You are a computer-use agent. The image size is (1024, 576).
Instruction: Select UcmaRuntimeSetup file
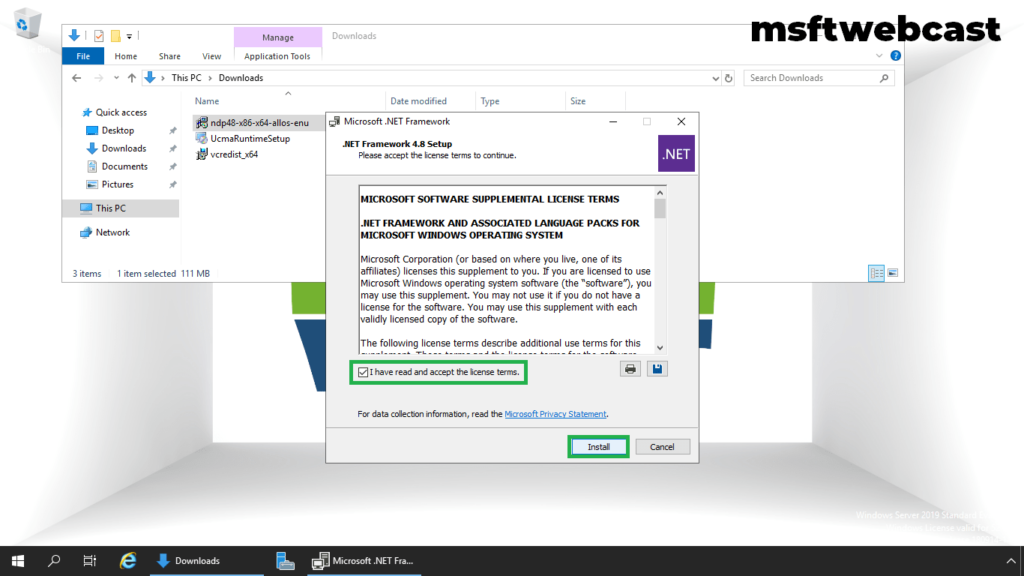pos(250,138)
